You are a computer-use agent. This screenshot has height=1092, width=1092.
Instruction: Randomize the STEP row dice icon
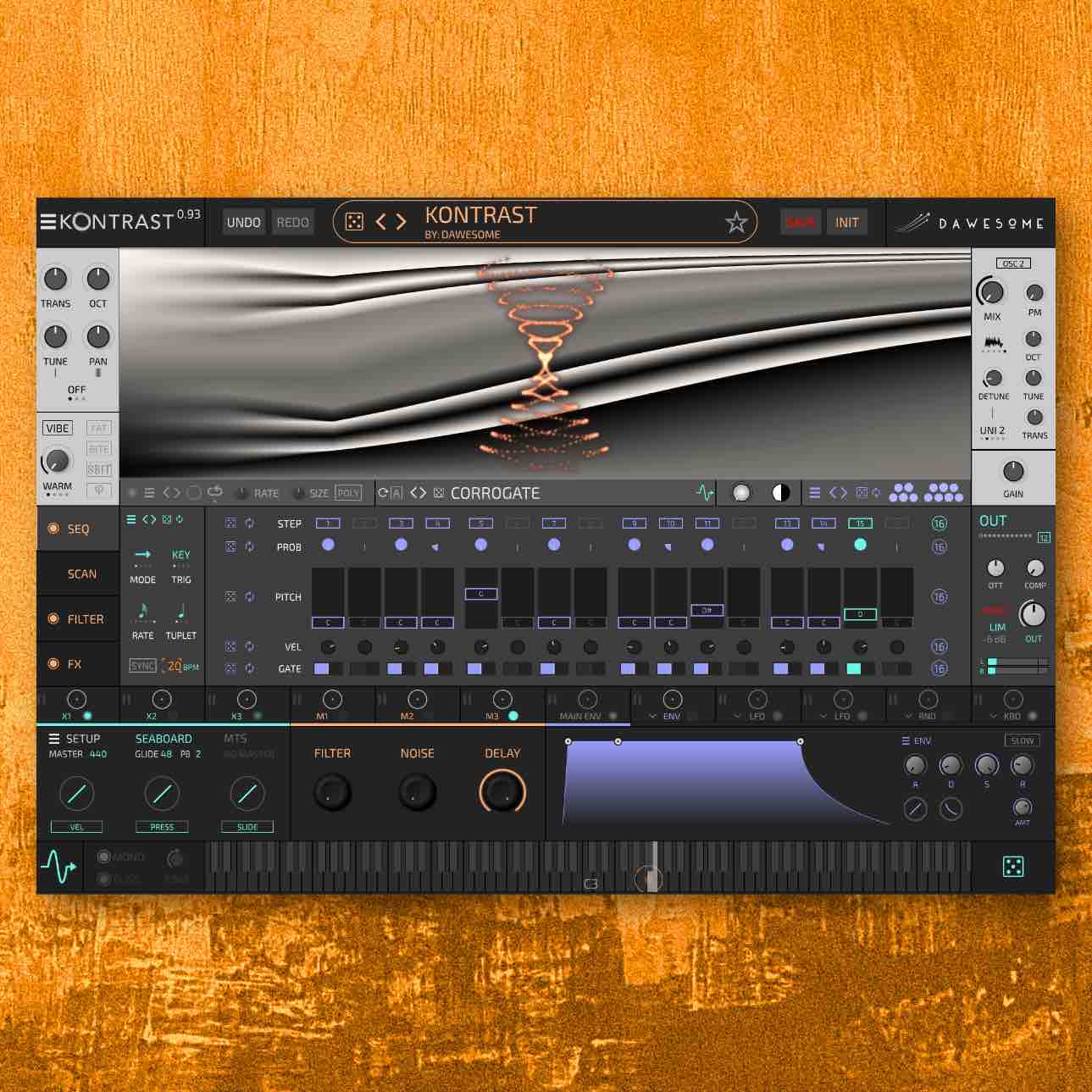pyautogui.click(x=230, y=524)
